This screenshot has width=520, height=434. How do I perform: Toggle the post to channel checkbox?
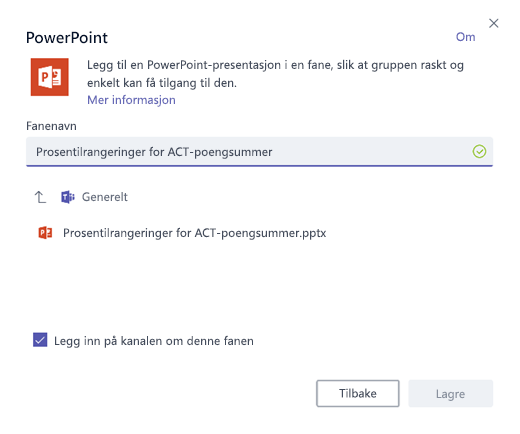(x=40, y=340)
